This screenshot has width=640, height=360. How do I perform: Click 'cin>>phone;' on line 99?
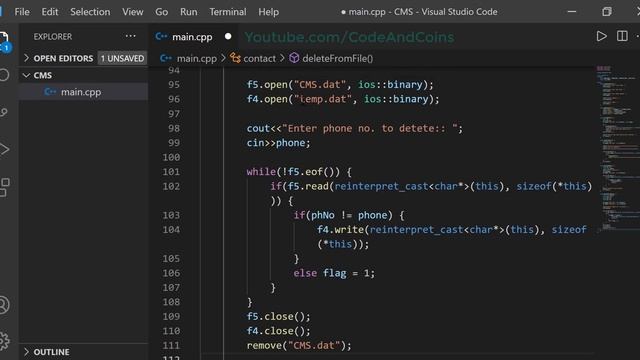click(278, 143)
